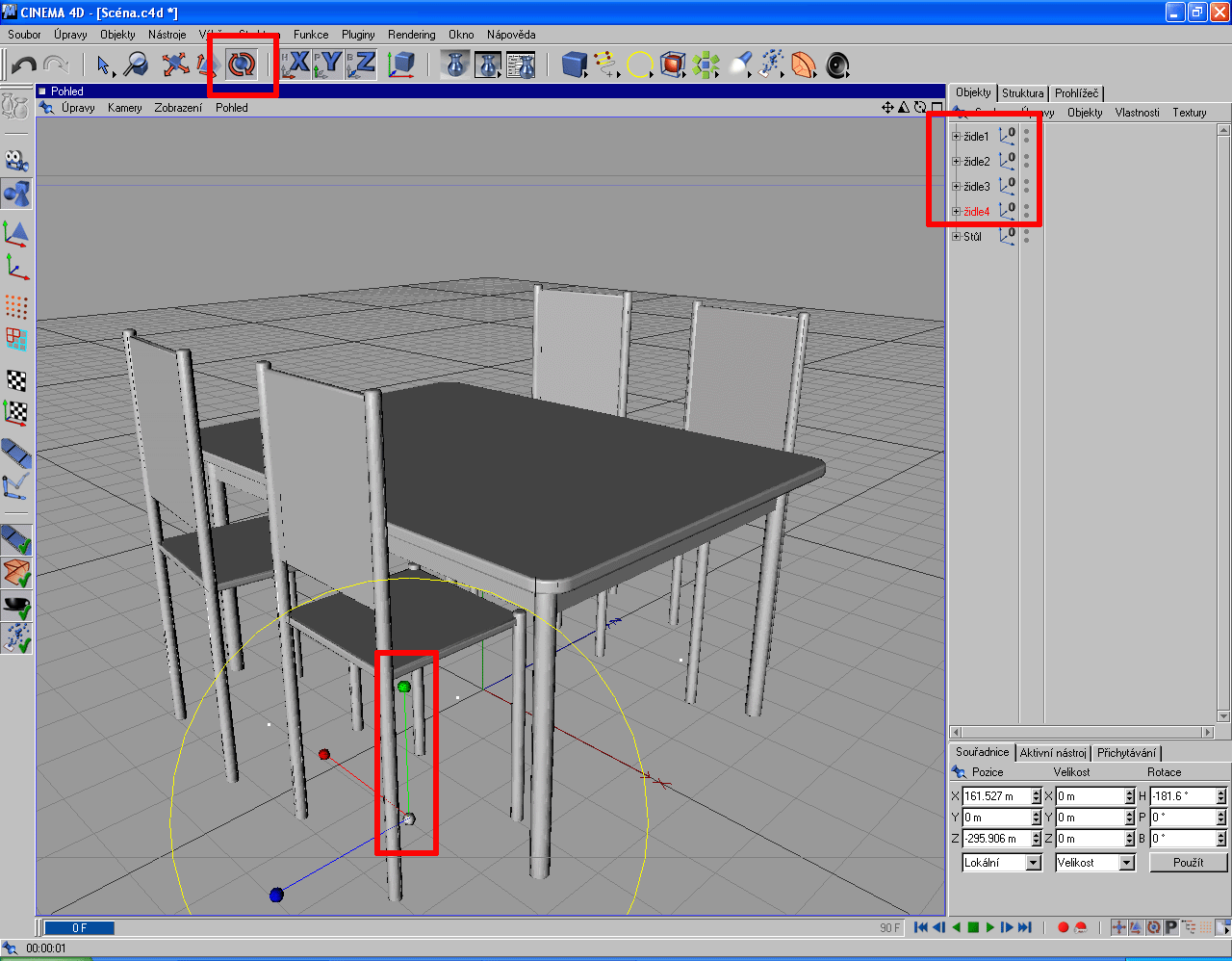The height and width of the screenshot is (961, 1232).
Task: Add the sound speaker object icon
Action: [x=837, y=65]
